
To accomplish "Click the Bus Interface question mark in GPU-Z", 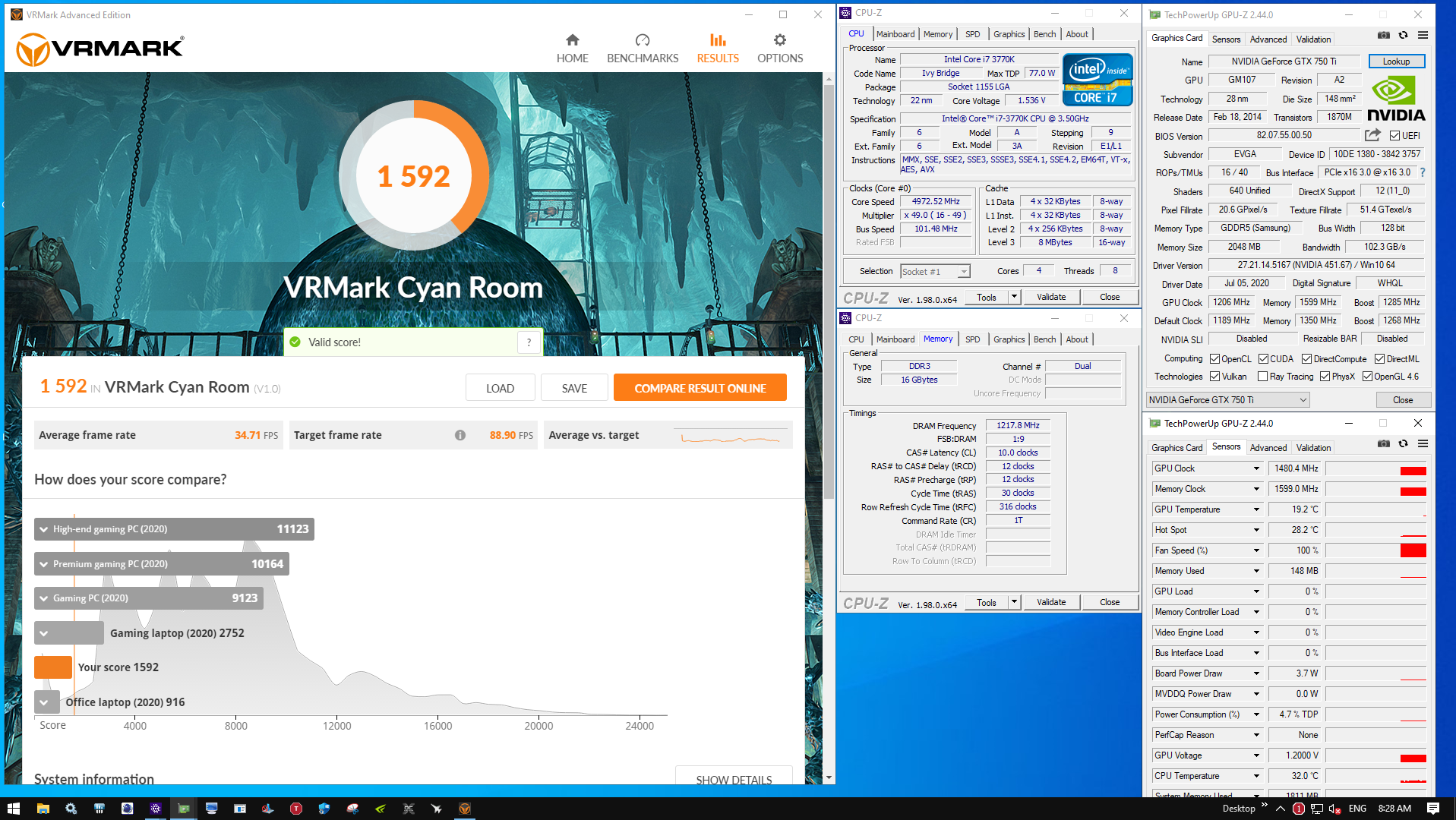I will click(1423, 172).
